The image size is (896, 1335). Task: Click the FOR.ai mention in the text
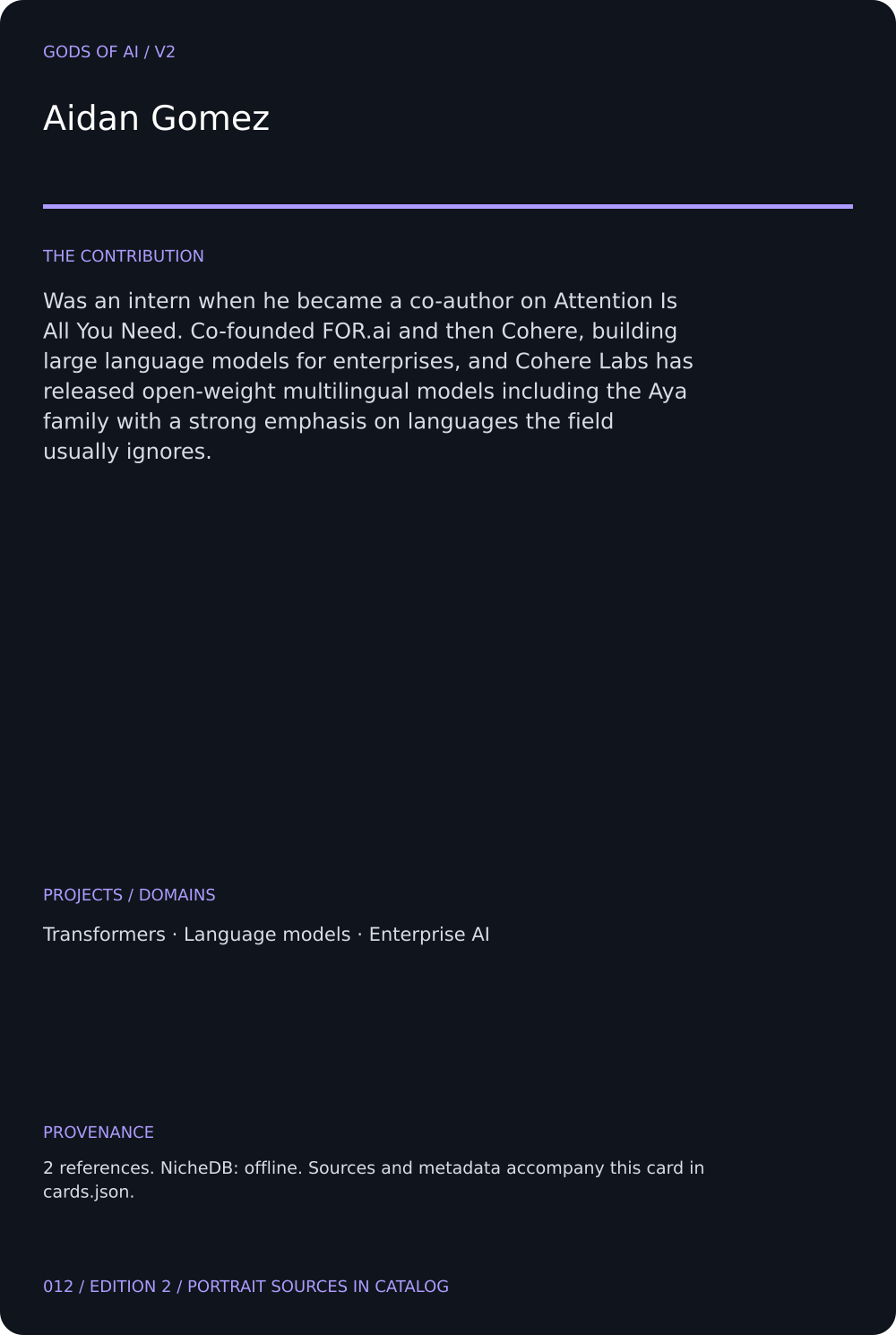click(357, 331)
